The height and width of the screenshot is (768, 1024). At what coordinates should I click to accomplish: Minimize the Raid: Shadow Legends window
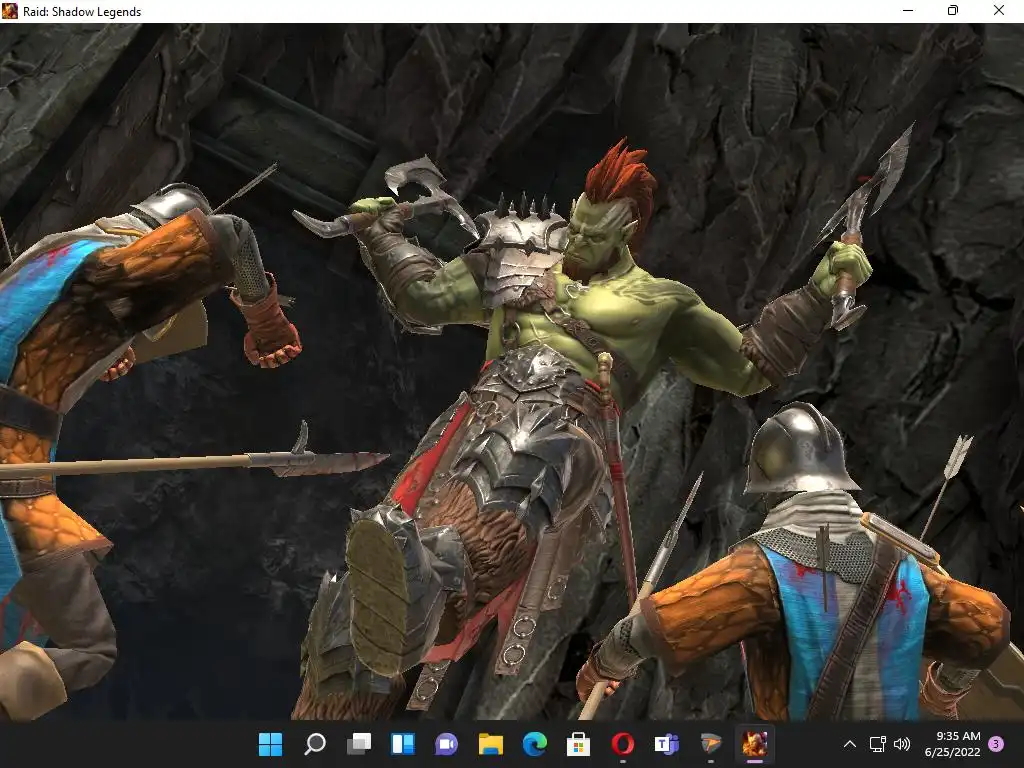(908, 10)
